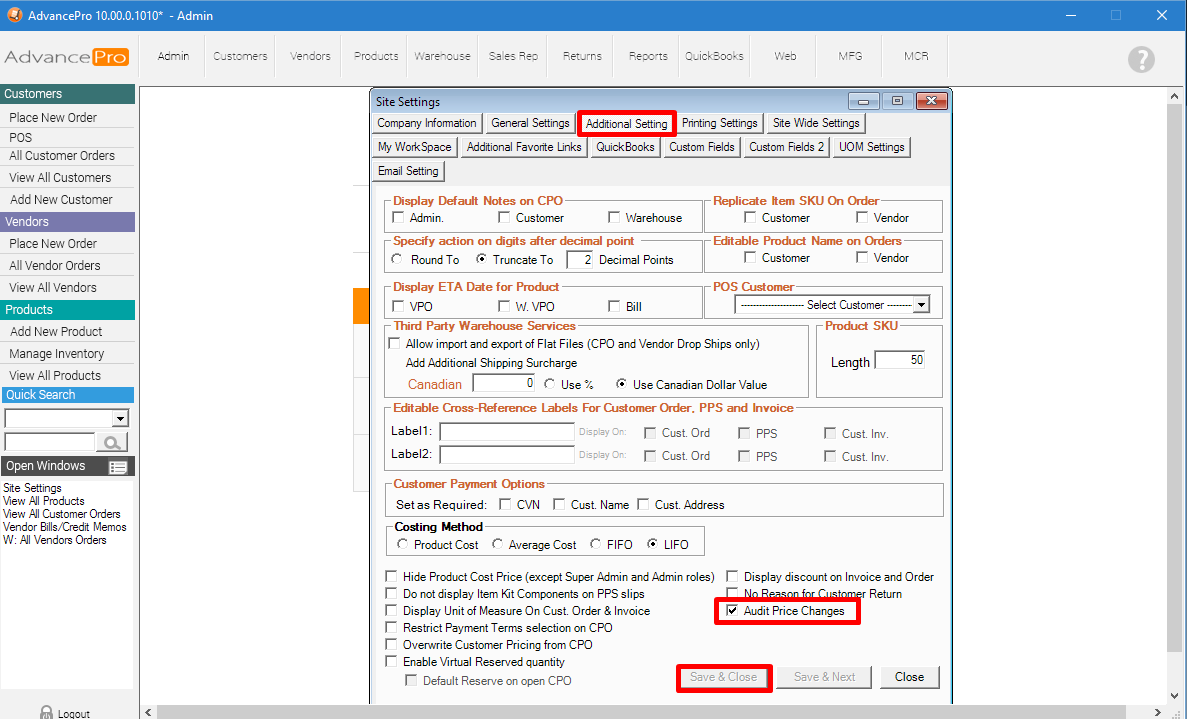1187x719 pixels.
Task: Close Site Settings using red X icon
Action: click(930, 101)
